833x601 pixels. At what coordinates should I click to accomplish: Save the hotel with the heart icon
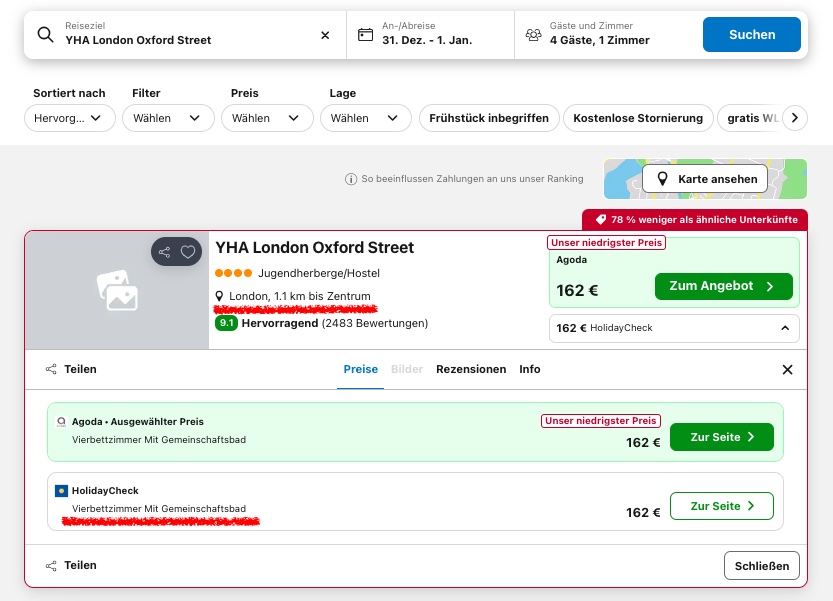point(188,252)
